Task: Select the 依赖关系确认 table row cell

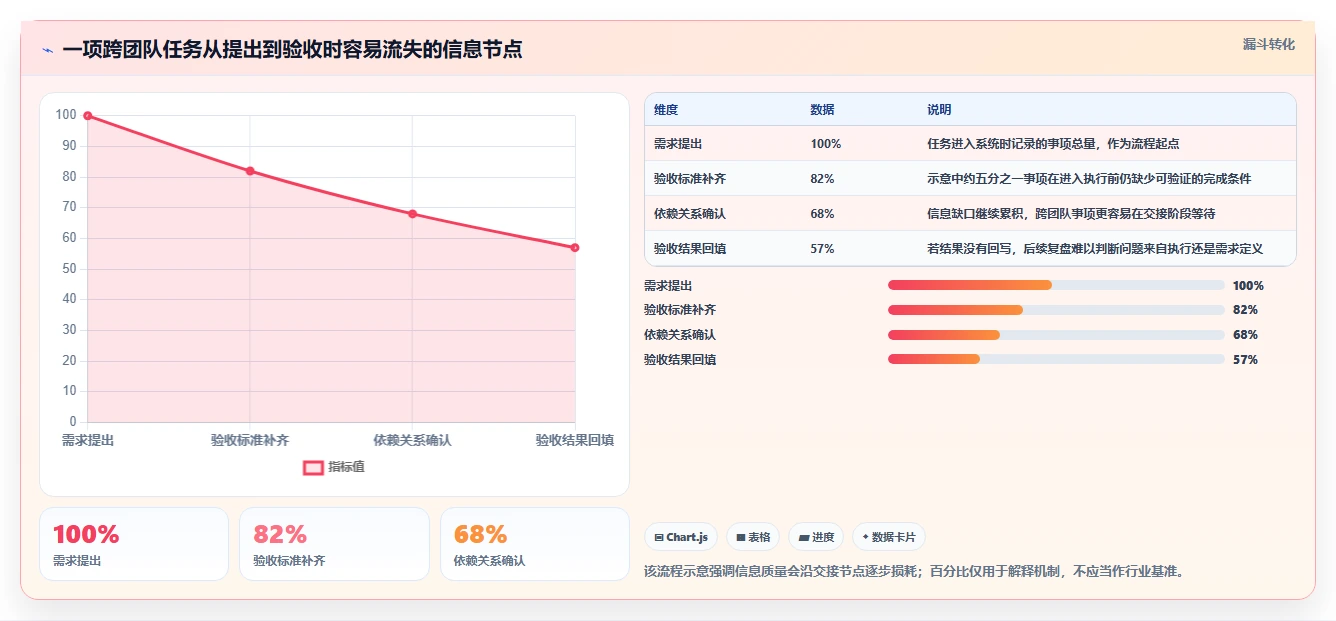Action: point(690,214)
